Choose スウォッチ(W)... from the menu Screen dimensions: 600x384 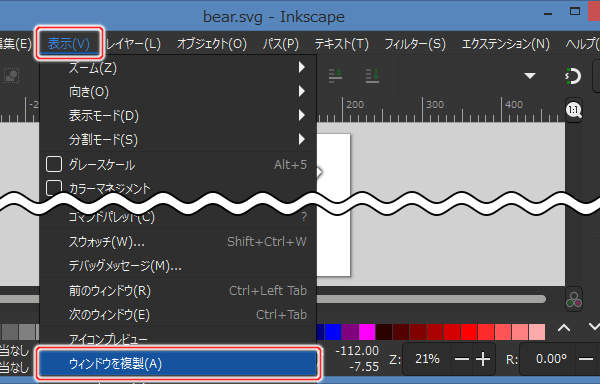(178, 242)
